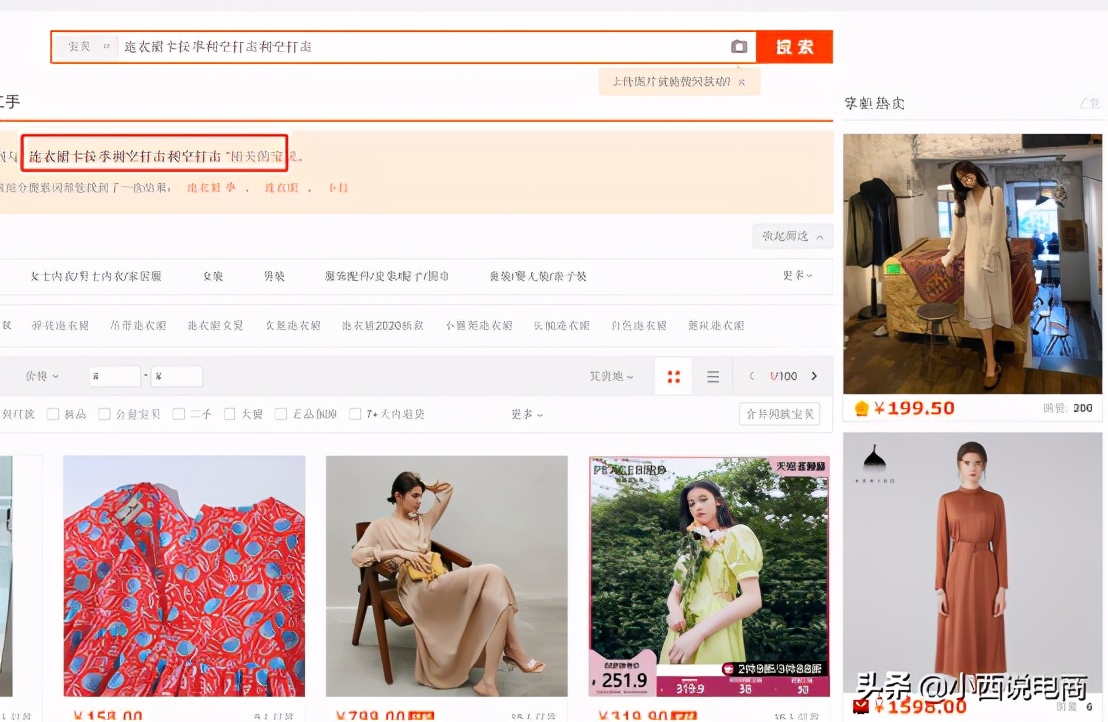The height and width of the screenshot is (722, 1108).
Task: Open the yellow dress product priced 251.9
Action: pyautogui.click(x=709, y=576)
